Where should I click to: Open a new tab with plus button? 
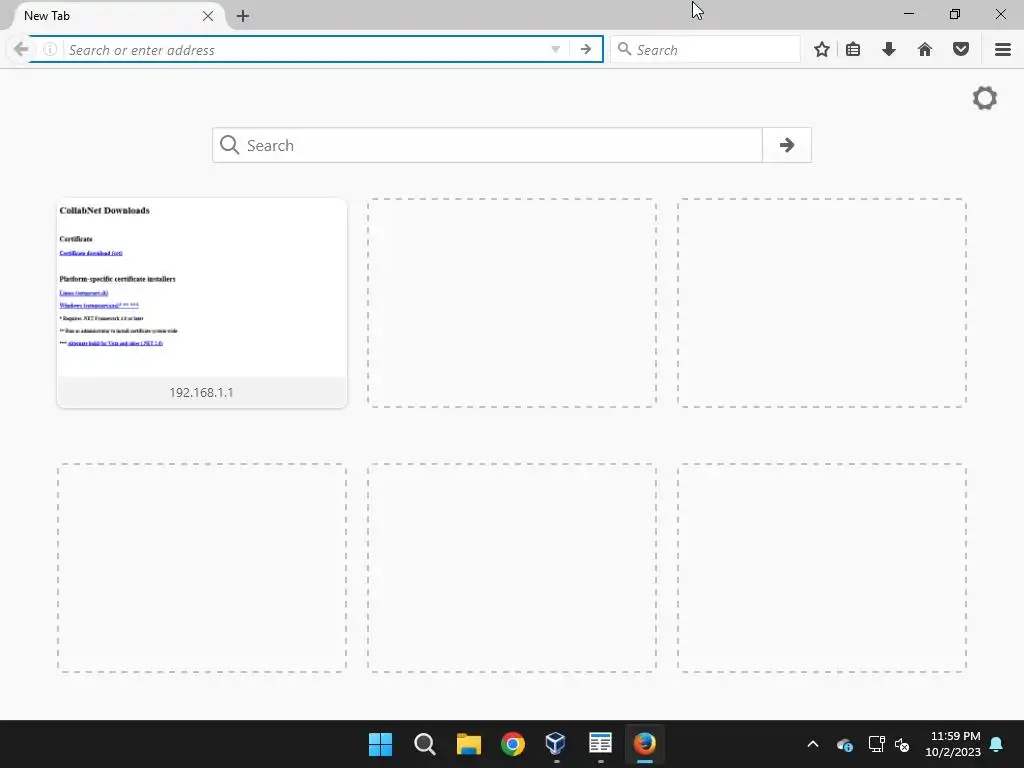point(243,16)
